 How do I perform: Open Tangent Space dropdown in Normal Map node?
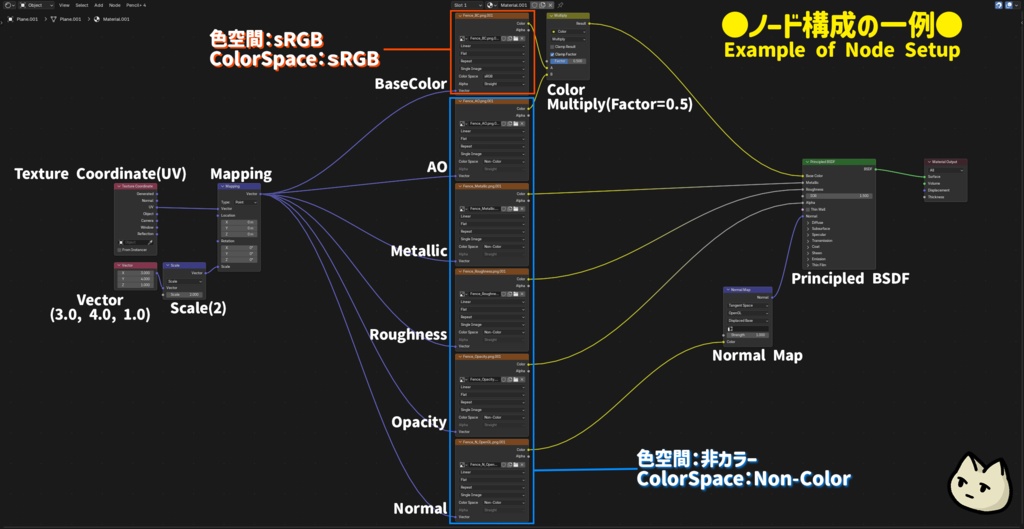tap(748, 305)
